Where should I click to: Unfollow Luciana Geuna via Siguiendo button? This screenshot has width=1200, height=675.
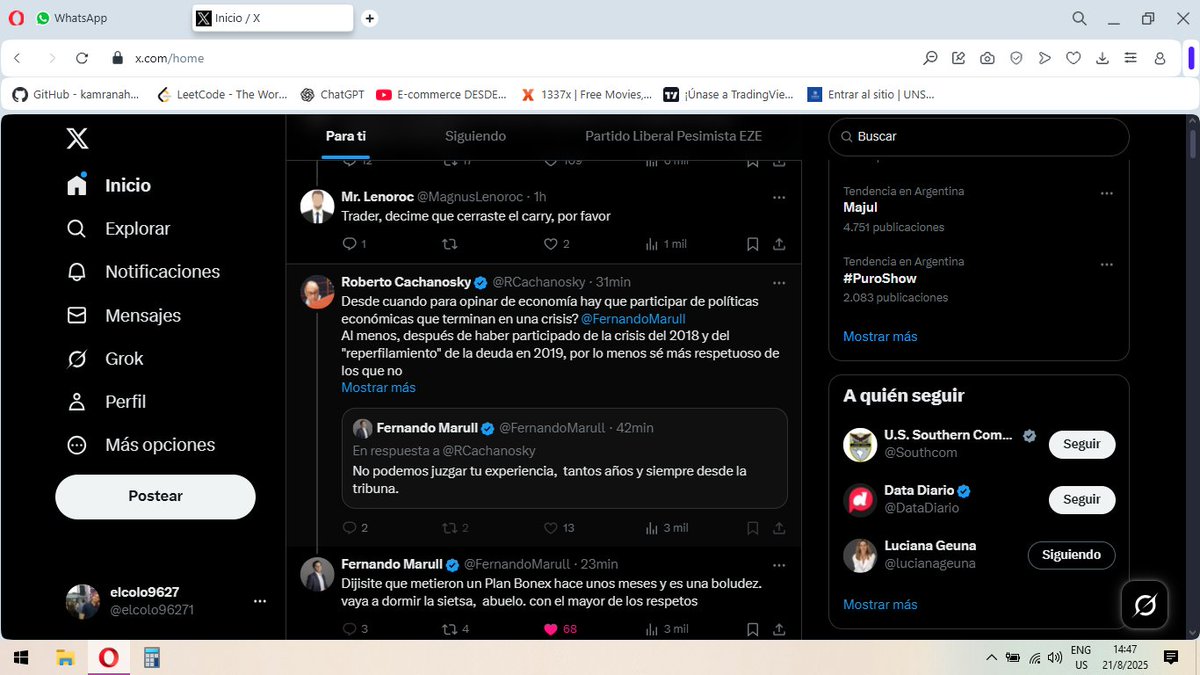point(1071,555)
